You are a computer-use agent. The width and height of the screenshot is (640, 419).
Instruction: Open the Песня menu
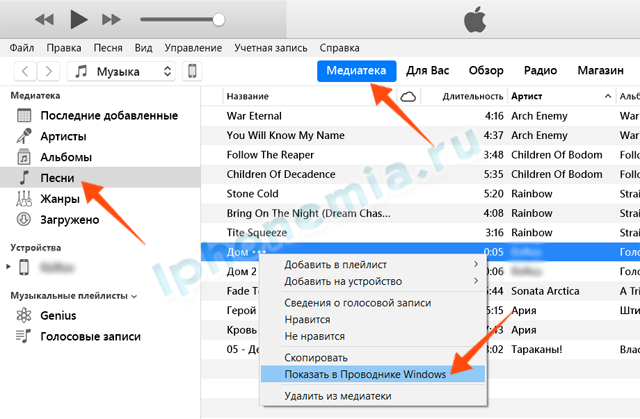(108, 48)
